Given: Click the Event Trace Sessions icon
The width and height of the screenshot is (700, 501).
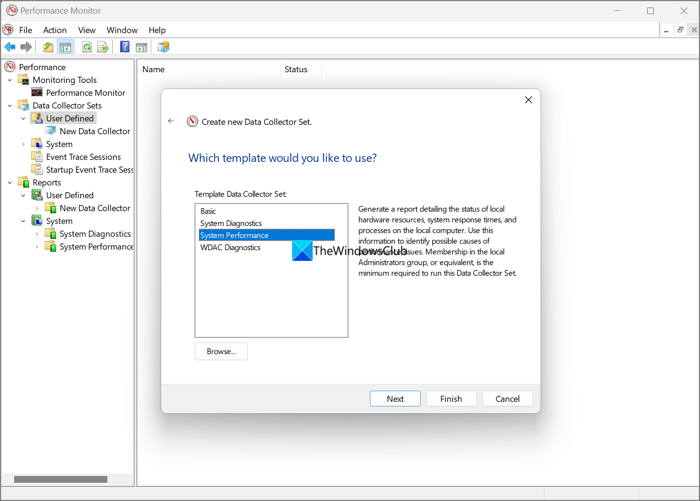Looking at the screenshot, I should (37, 157).
